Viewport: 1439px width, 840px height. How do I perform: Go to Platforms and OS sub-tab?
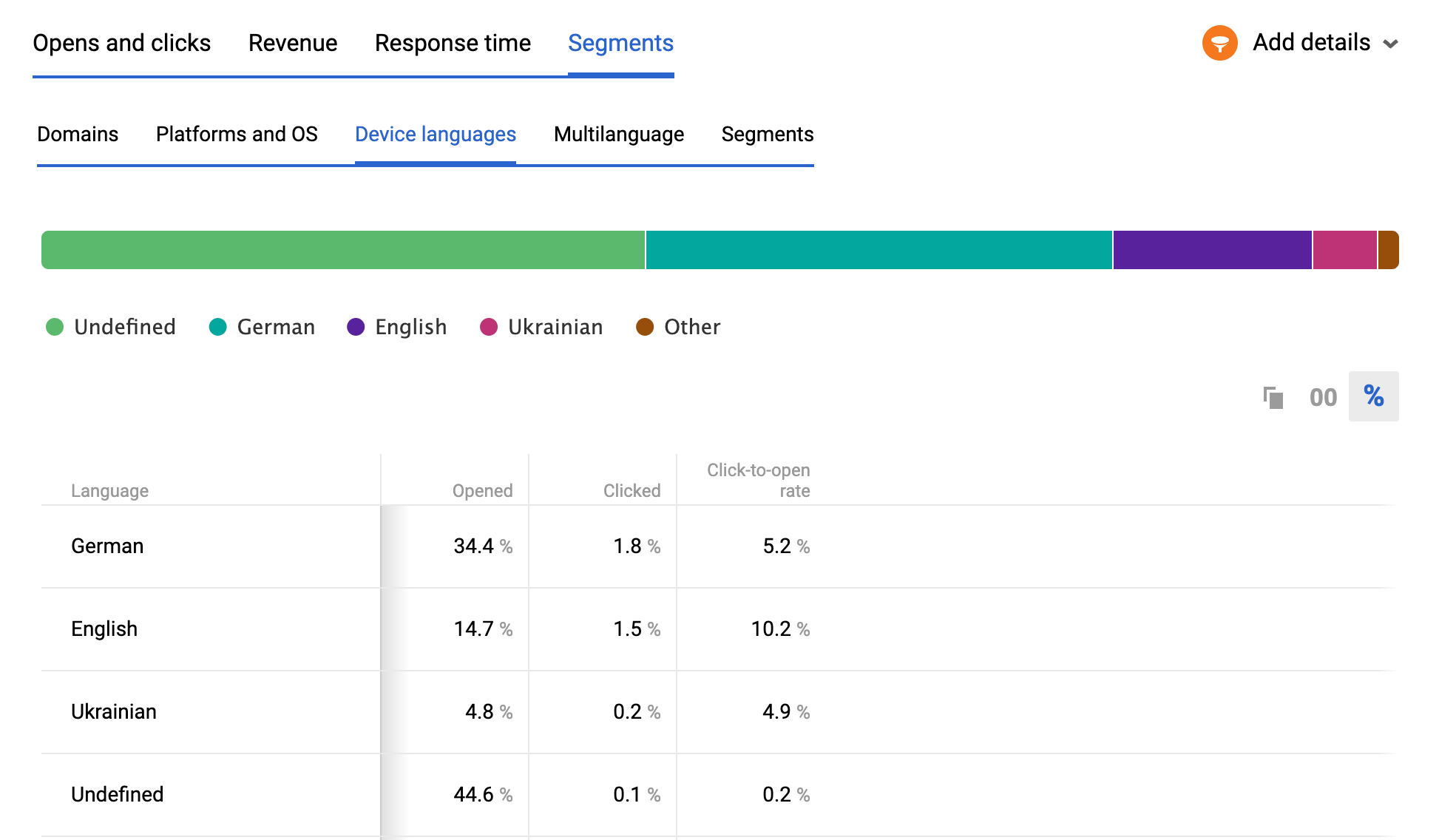pos(237,134)
